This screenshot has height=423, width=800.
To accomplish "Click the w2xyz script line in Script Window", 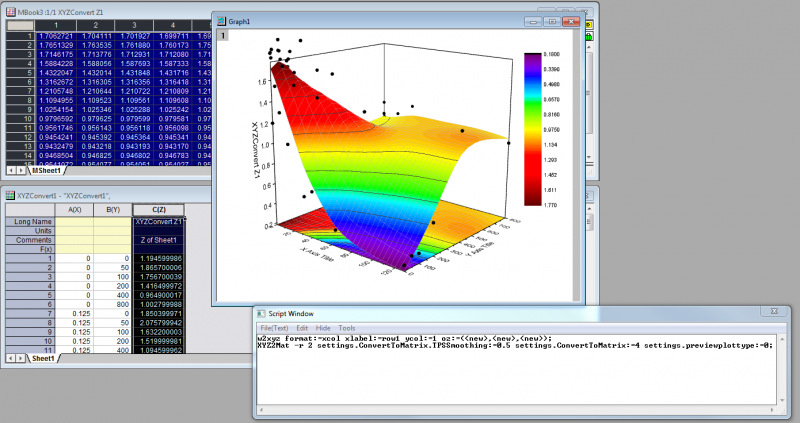I will click(405, 339).
